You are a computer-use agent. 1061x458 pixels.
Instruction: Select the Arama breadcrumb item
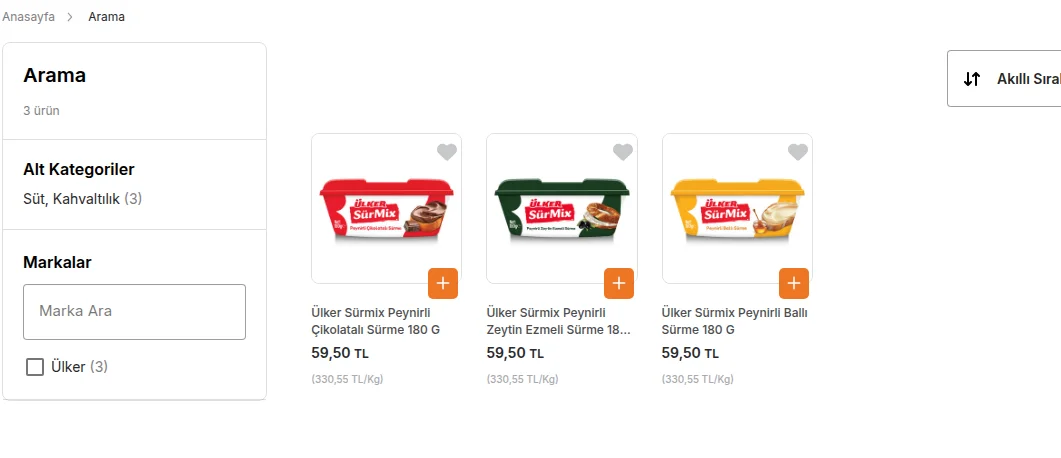coord(106,17)
